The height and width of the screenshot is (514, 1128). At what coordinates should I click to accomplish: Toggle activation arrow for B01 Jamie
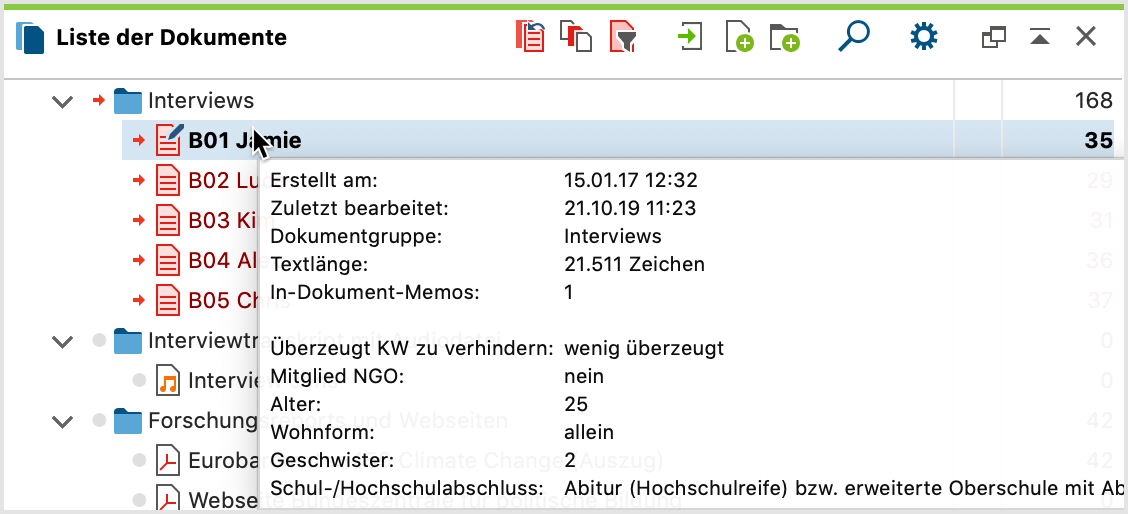[x=140, y=140]
